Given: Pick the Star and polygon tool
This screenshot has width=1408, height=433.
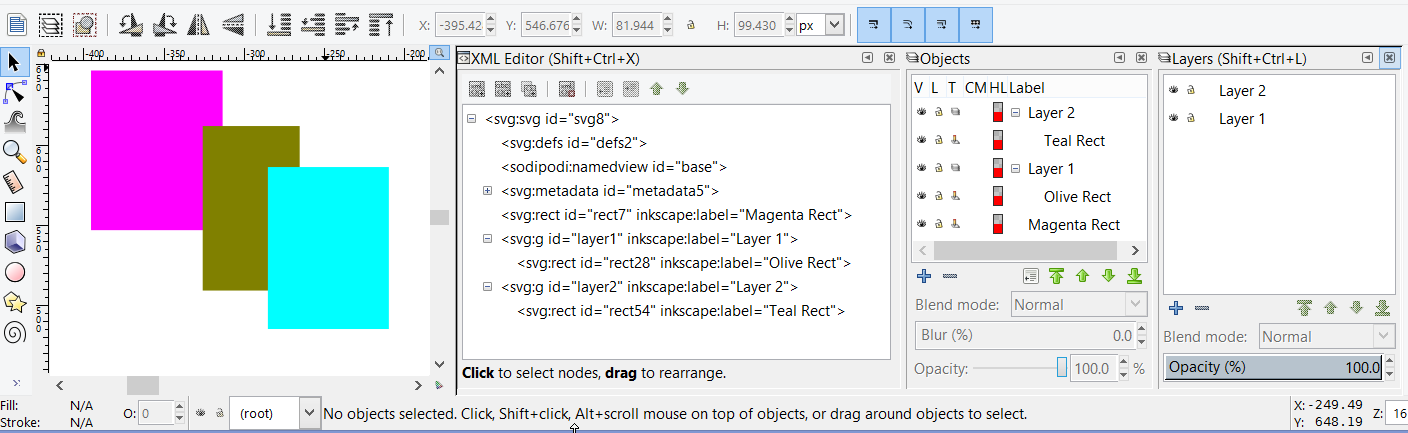Looking at the screenshot, I should tap(15, 301).
